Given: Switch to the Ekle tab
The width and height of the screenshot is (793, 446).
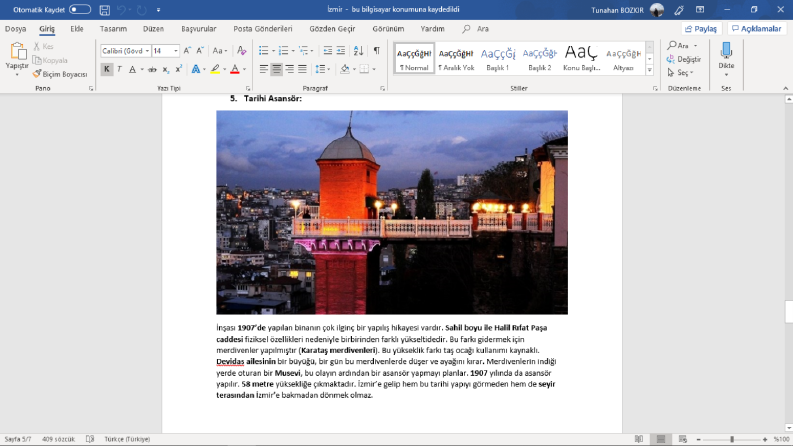Looking at the screenshot, I should pos(77,29).
